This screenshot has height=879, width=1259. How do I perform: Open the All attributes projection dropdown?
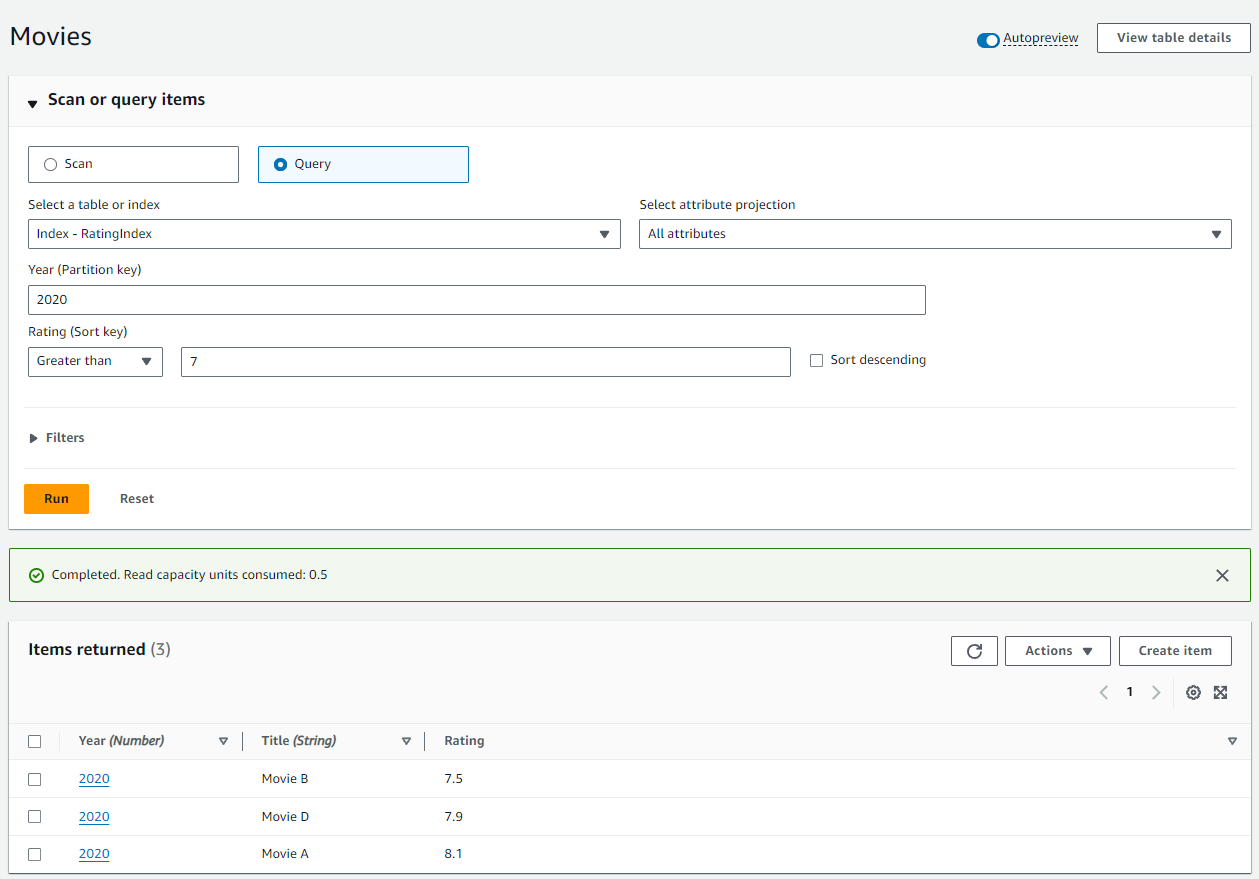click(935, 234)
